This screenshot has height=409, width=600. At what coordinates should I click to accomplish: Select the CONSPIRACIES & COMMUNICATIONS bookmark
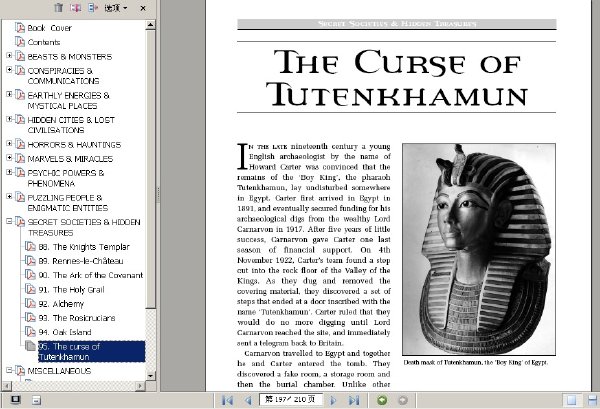point(63,76)
